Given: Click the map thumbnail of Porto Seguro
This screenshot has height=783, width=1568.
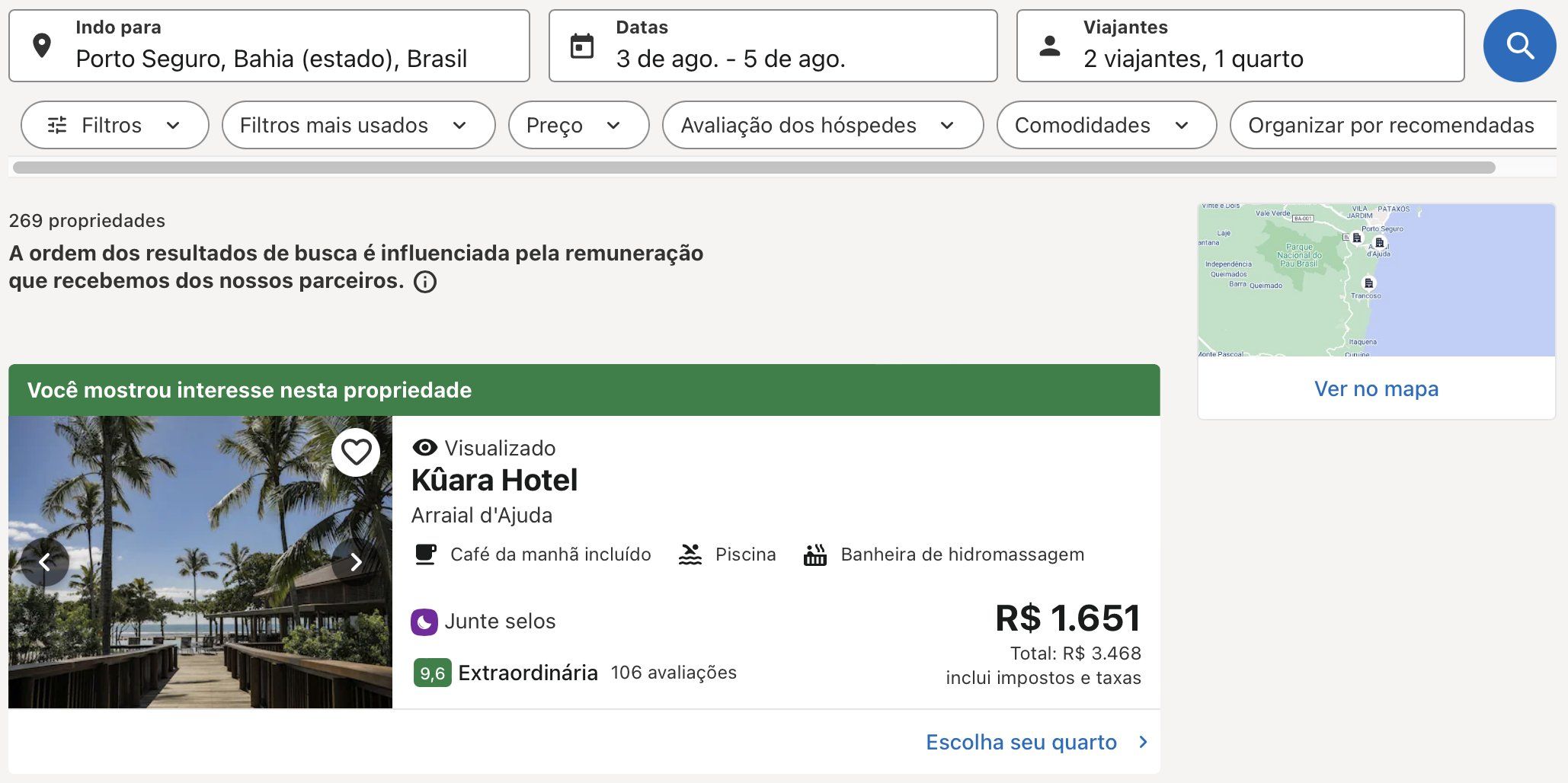Looking at the screenshot, I should (x=1376, y=280).
